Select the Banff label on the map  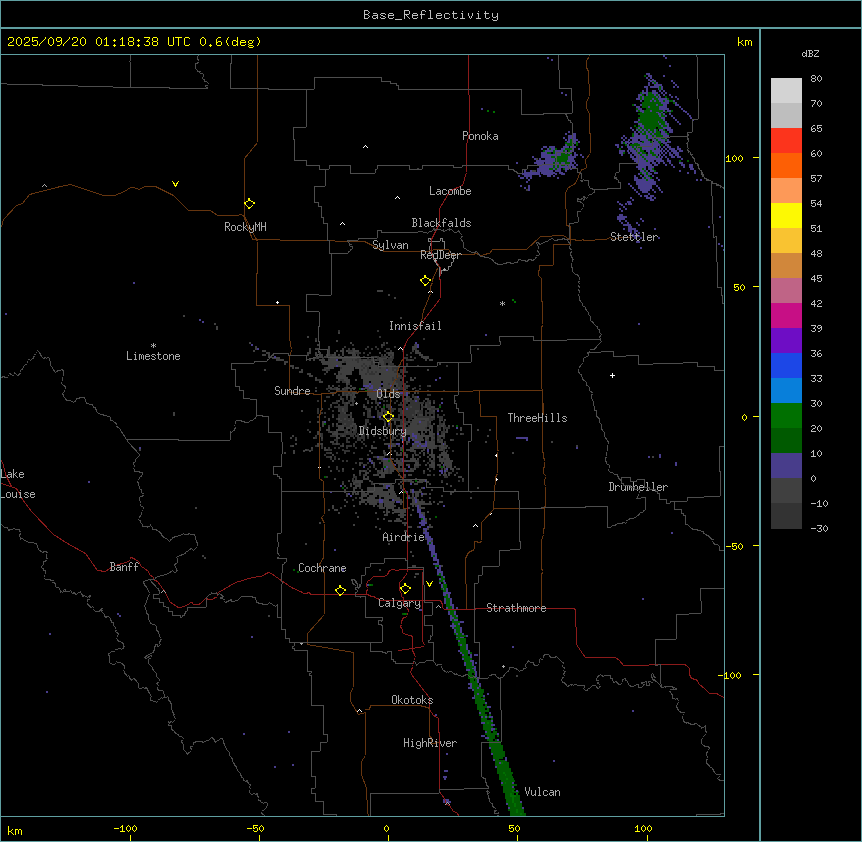click(x=124, y=567)
